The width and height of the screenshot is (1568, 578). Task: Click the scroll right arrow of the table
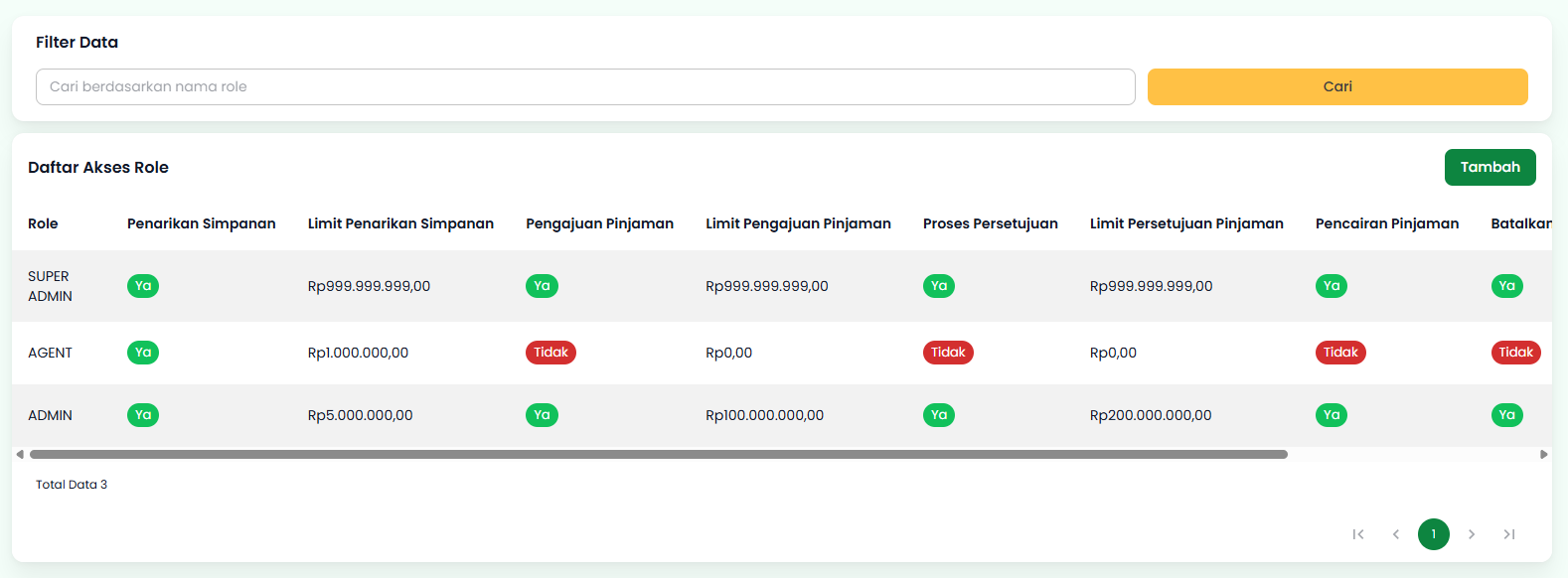1543,455
